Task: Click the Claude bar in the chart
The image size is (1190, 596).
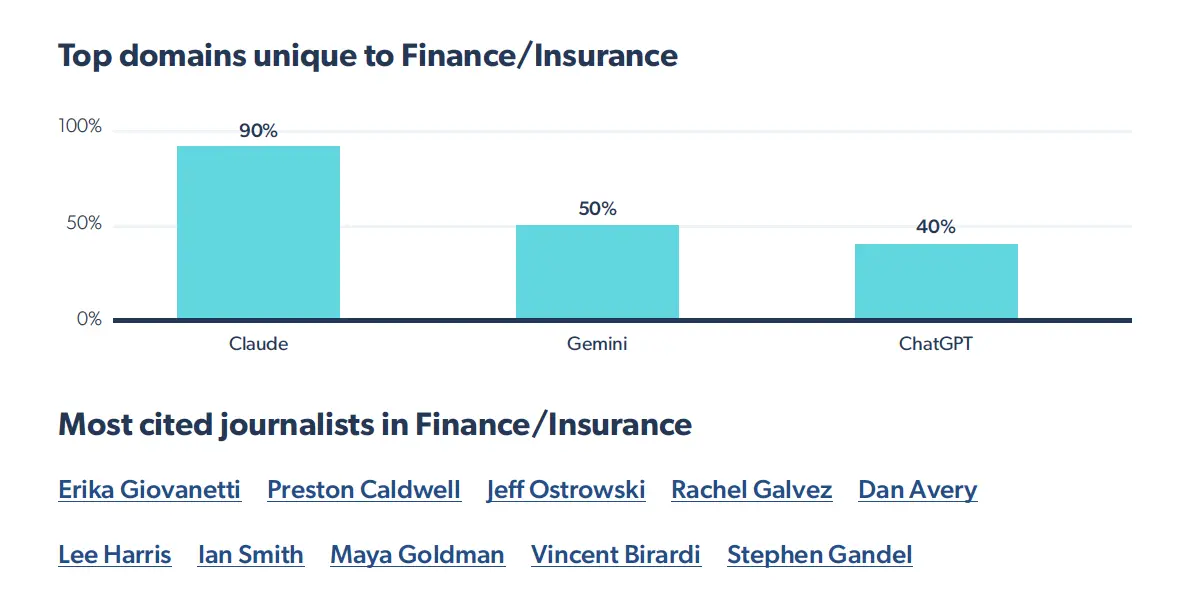Action: pos(258,233)
